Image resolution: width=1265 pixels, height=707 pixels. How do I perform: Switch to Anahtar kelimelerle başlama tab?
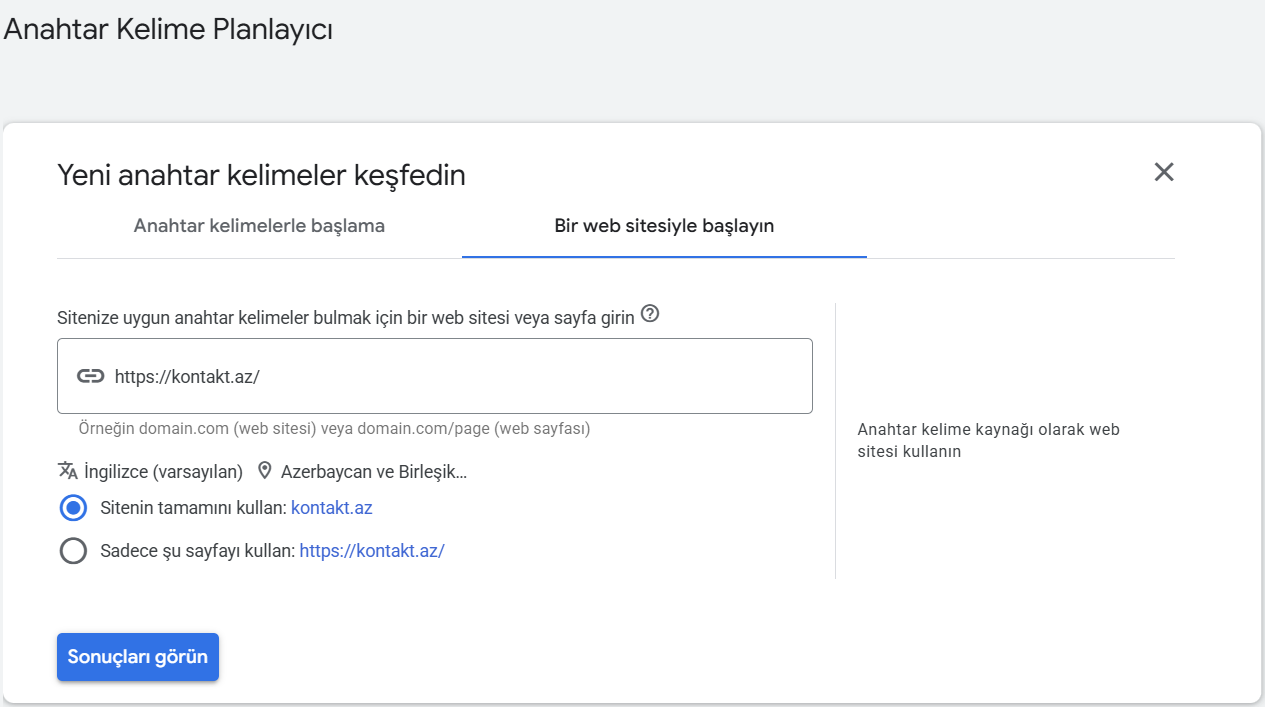tap(259, 225)
